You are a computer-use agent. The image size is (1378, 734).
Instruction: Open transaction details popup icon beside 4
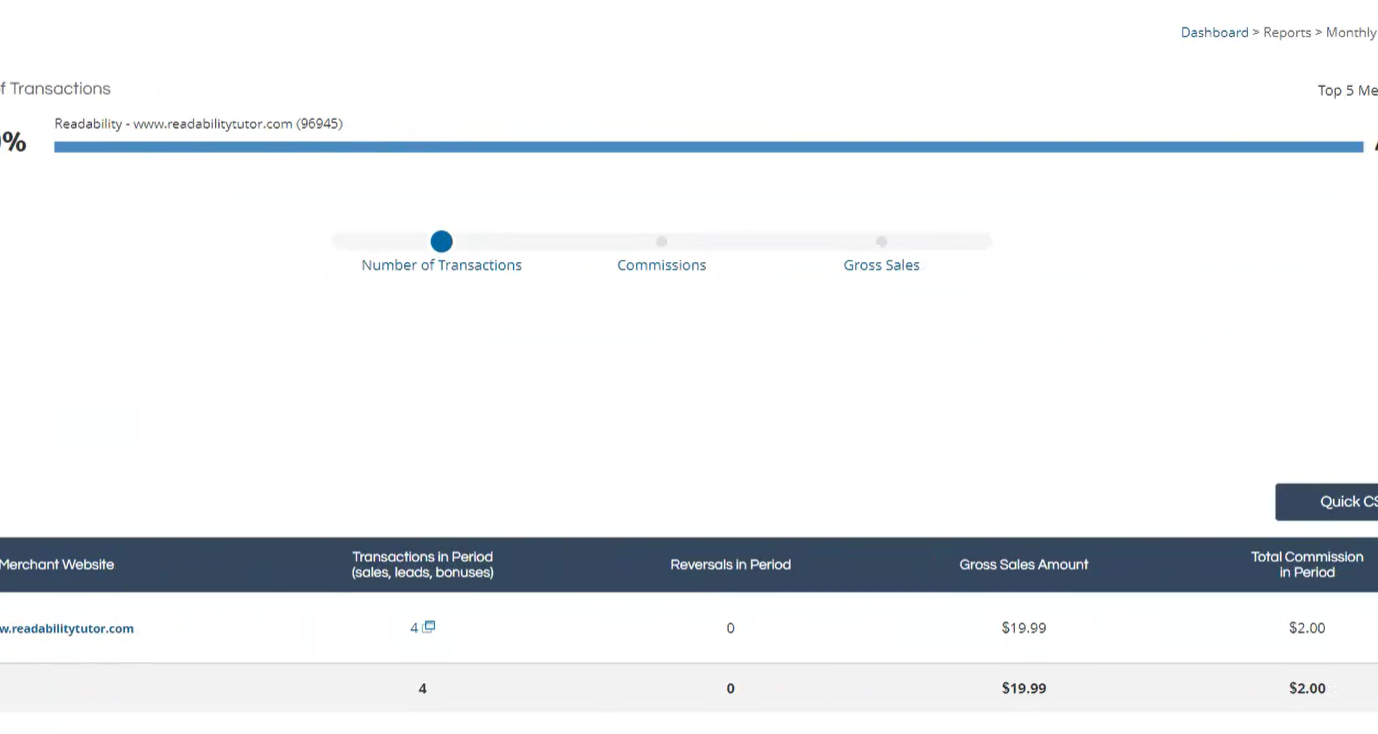pos(429,627)
